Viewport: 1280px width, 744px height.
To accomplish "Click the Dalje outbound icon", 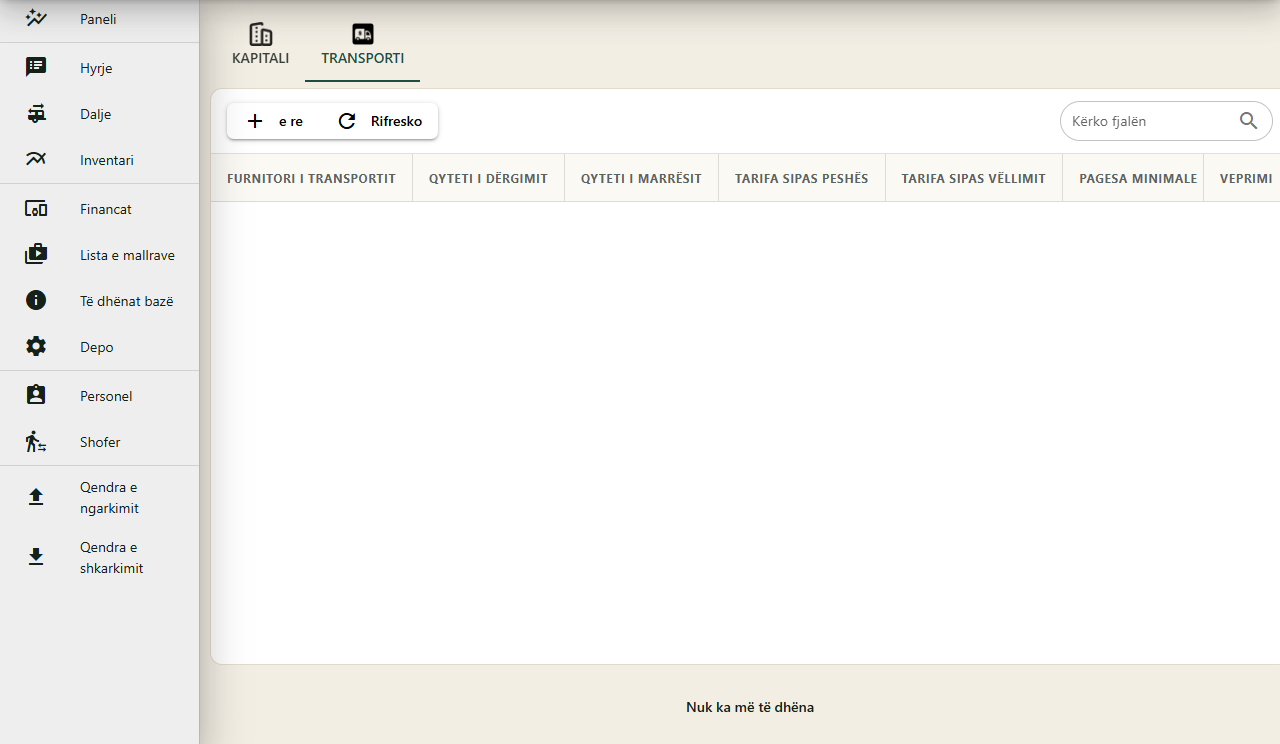I will point(36,114).
